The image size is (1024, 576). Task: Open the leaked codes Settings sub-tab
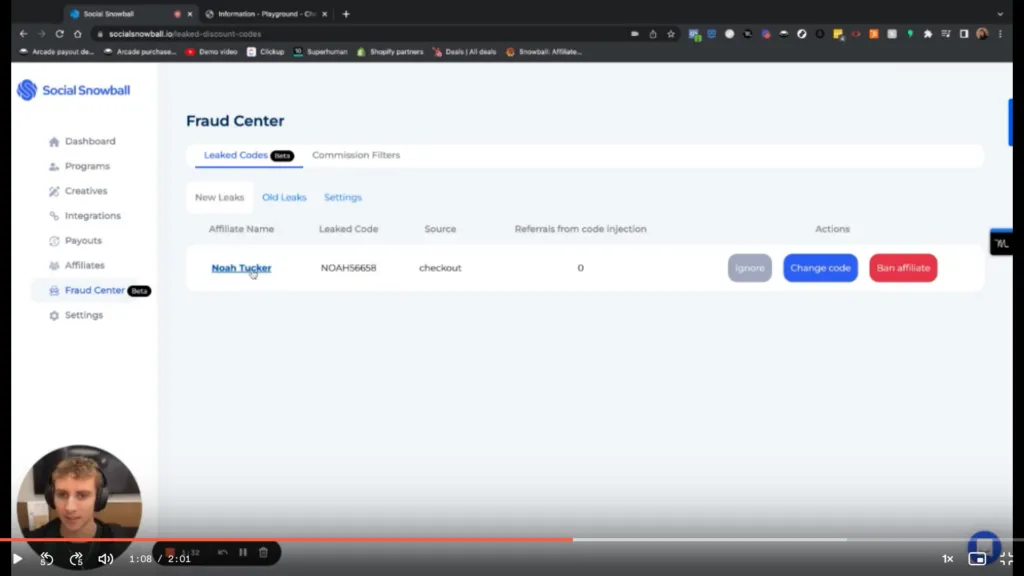pos(343,197)
